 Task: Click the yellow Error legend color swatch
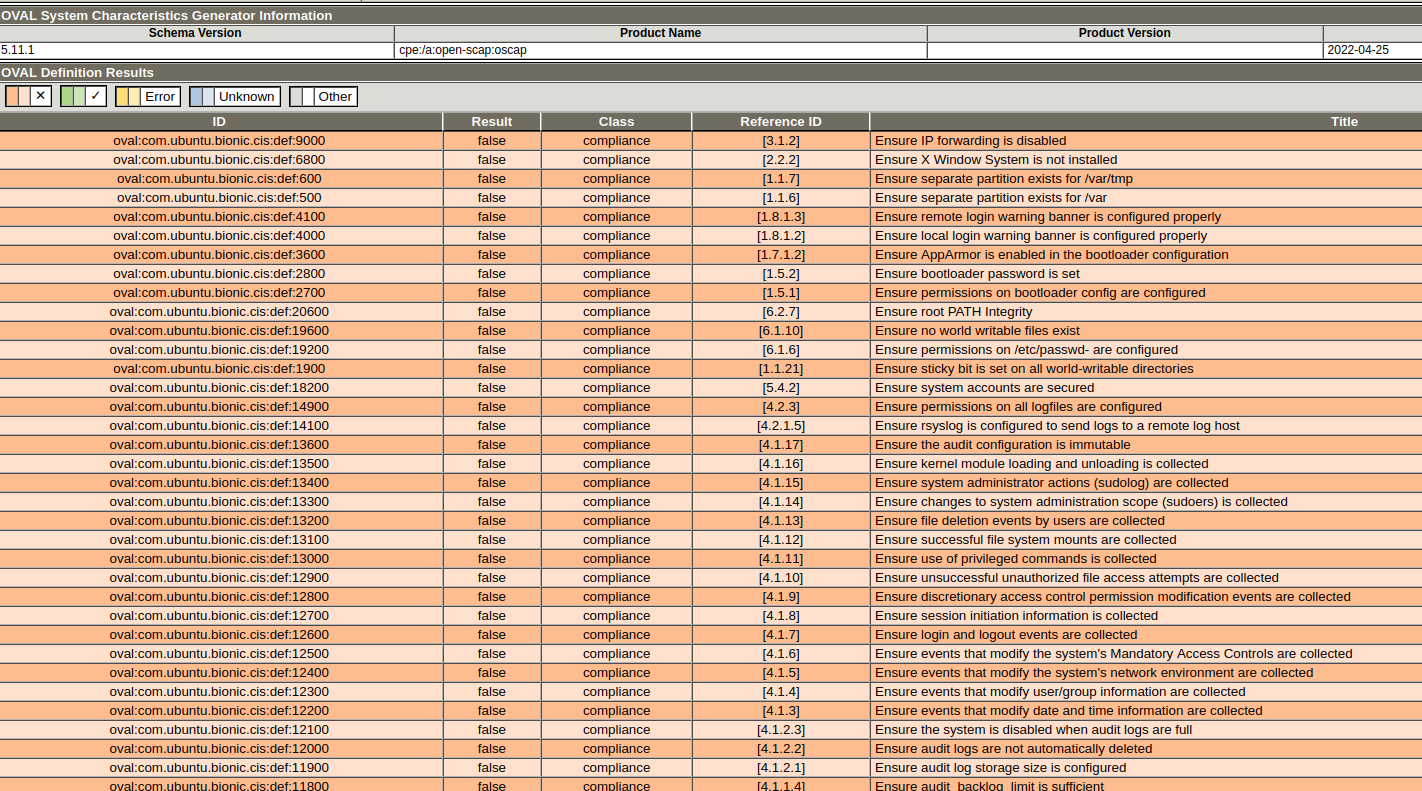128,96
